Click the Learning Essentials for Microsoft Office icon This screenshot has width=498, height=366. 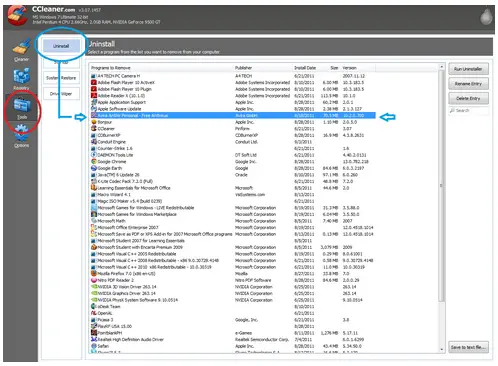(94, 188)
